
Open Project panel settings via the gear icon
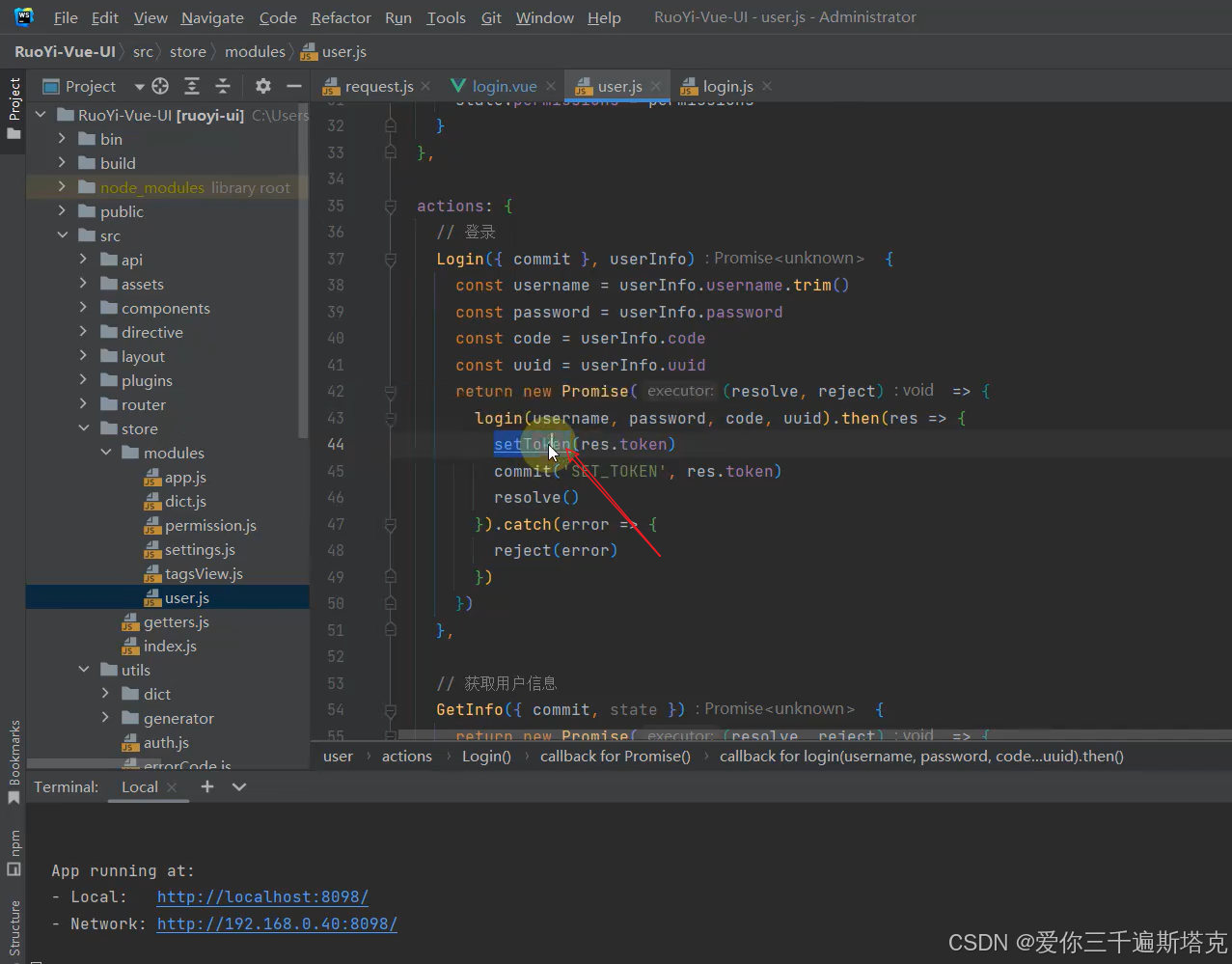coord(262,86)
